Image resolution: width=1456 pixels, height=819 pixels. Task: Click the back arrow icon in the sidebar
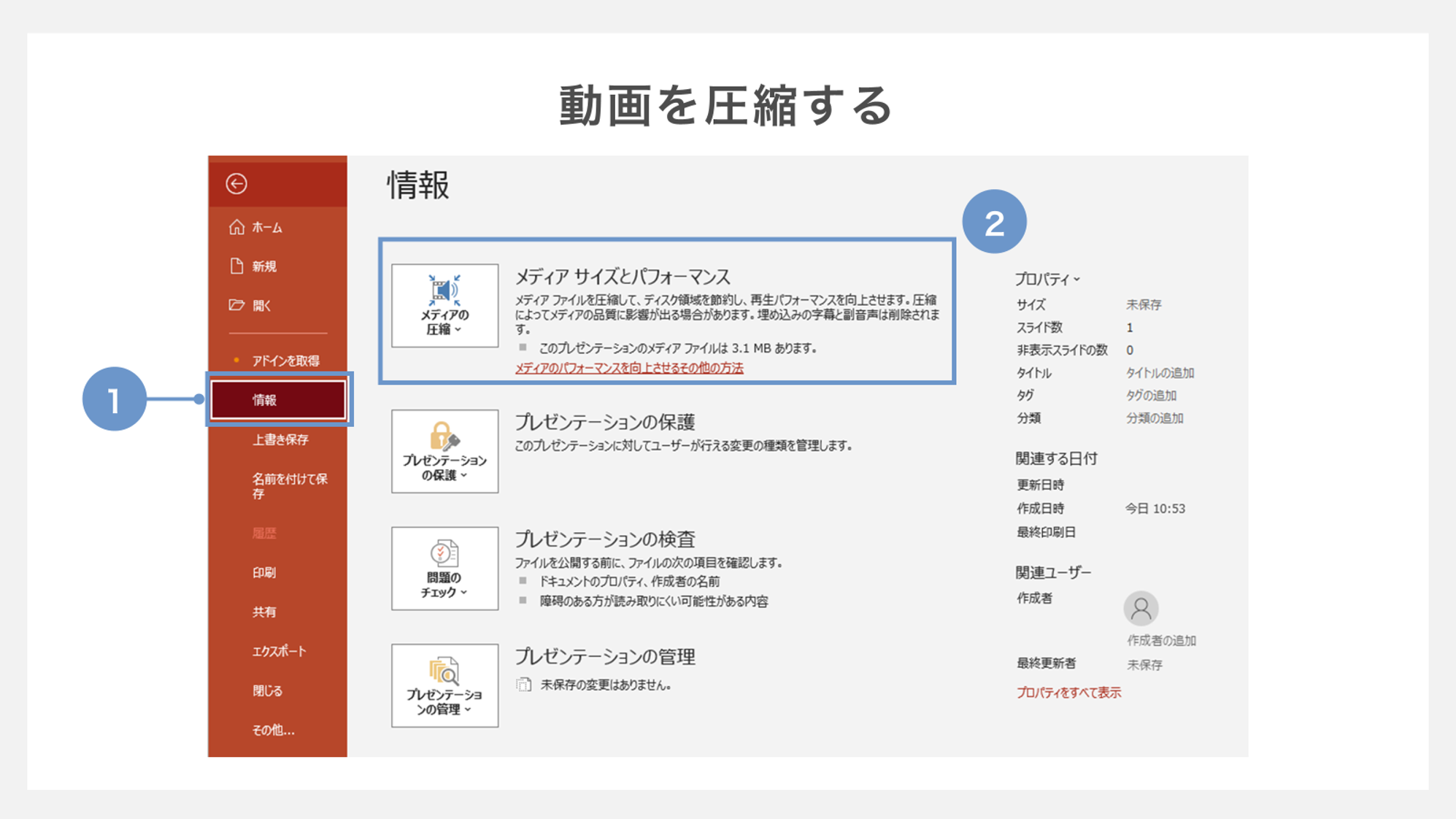236,183
